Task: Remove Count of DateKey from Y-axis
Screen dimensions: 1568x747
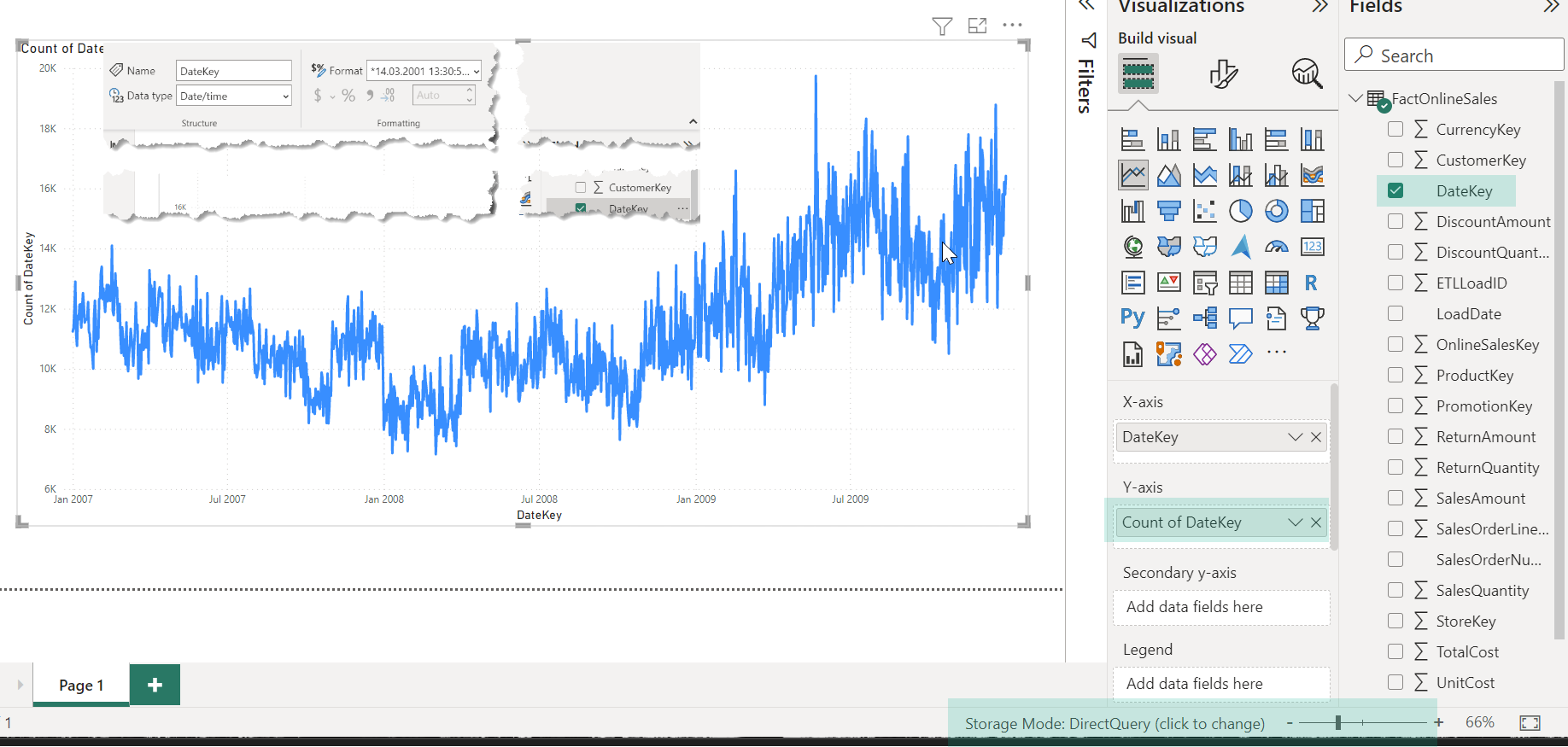Action: click(1316, 522)
